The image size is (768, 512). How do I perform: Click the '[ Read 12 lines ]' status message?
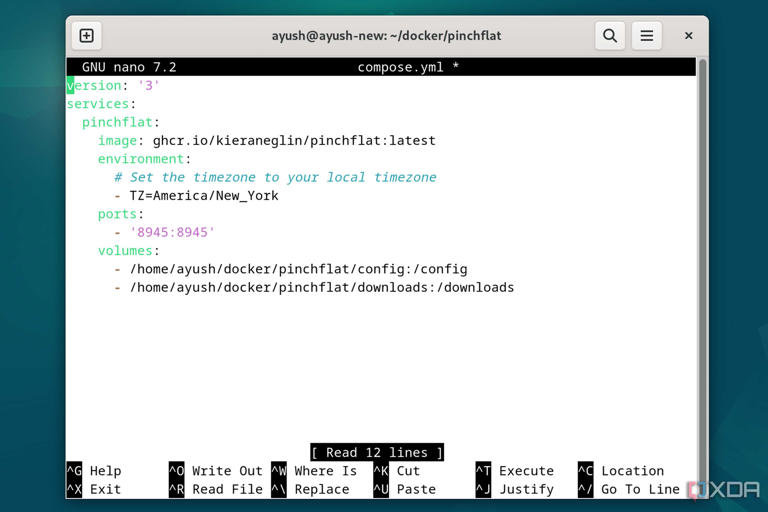pyautogui.click(x=377, y=452)
